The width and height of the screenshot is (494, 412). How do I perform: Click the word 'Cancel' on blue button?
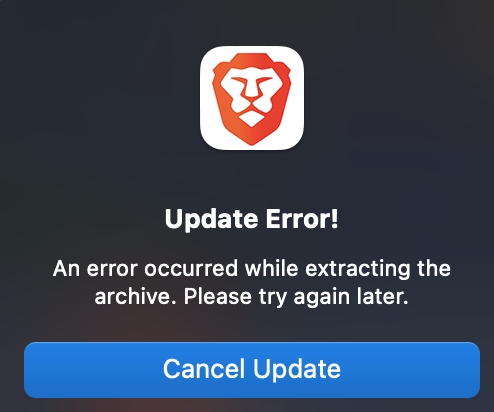tap(204, 369)
